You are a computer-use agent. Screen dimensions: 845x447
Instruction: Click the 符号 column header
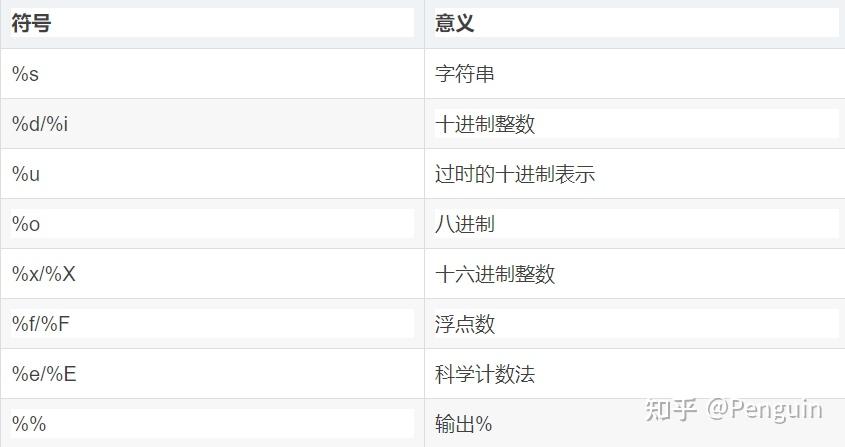click(x=31, y=24)
